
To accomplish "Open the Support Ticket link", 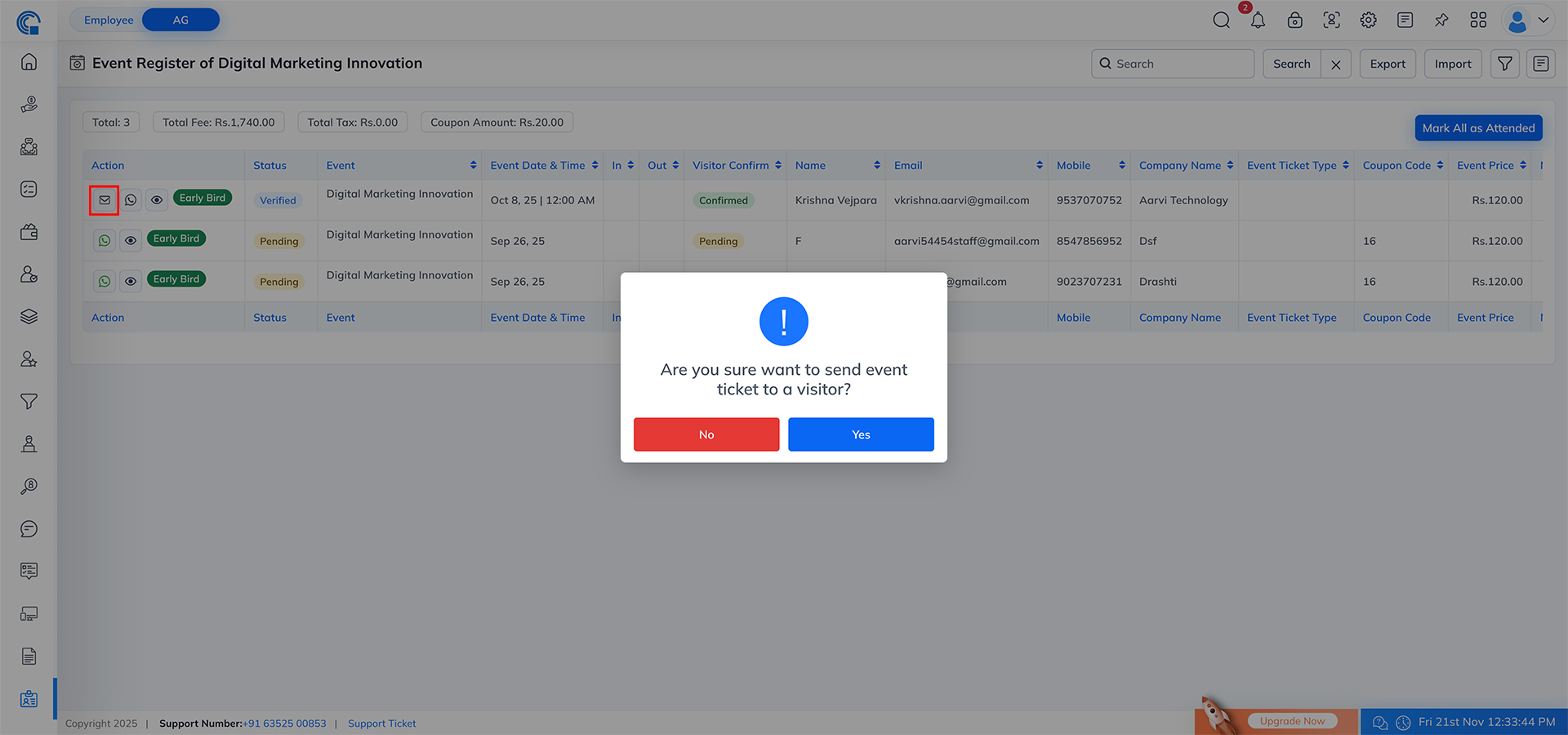I will (381, 724).
